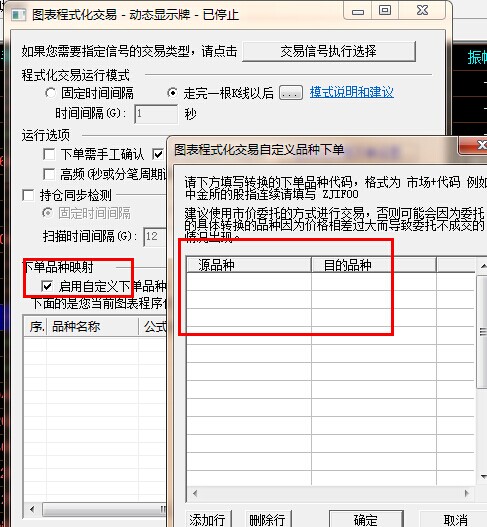Viewport: 487px width, 527px height.
Task: Click the left scroll arrow of main window list
Action: click(x=32, y=509)
